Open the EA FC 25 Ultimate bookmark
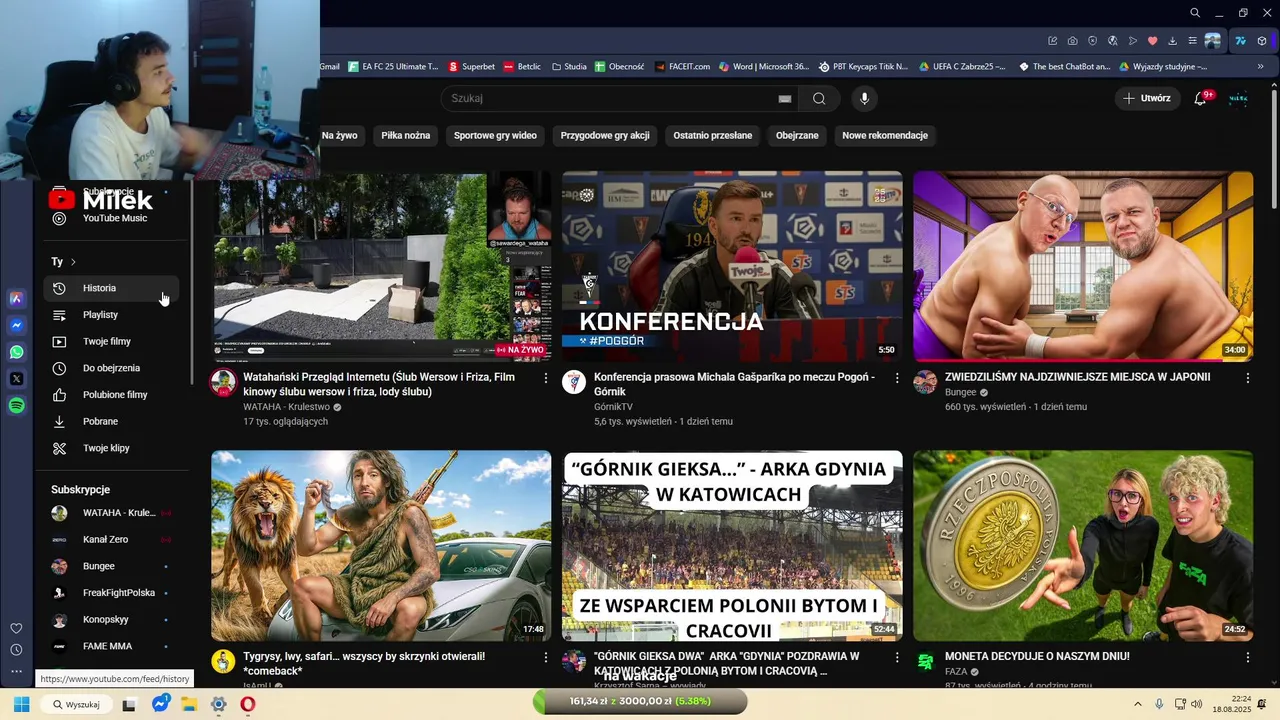This screenshot has height=720, width=1280. tap(393, 67)
